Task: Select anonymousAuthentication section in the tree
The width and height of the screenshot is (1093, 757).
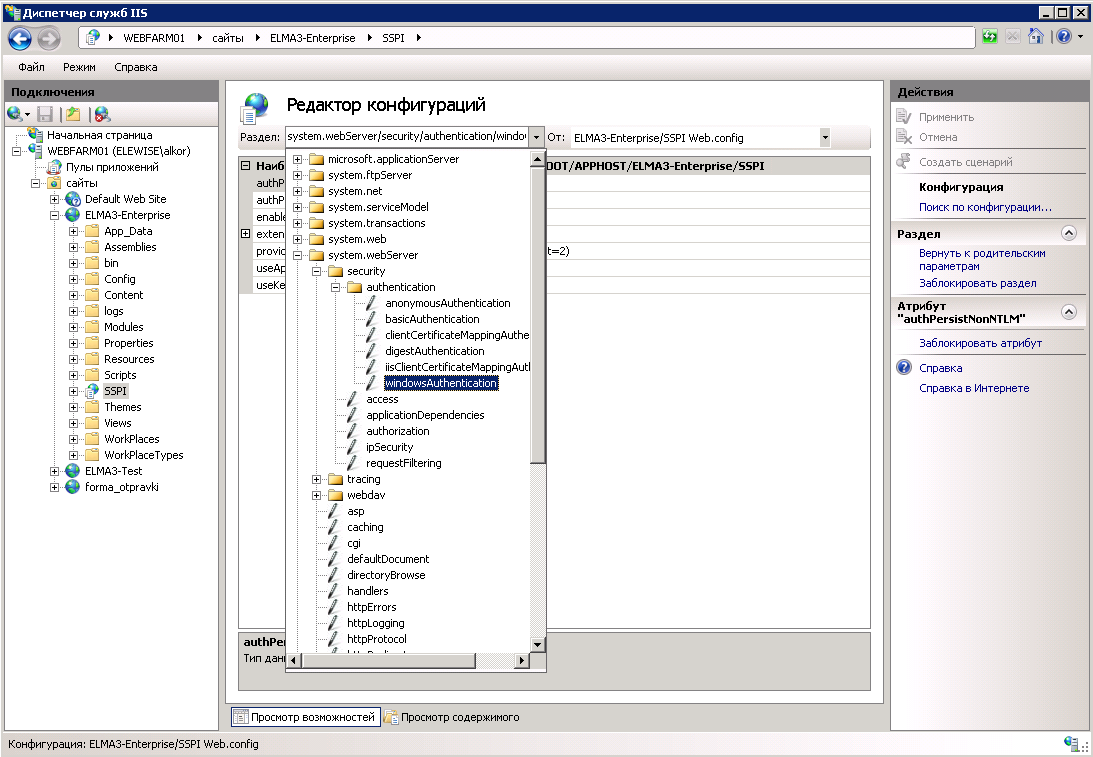Action: tap(447, 303)
